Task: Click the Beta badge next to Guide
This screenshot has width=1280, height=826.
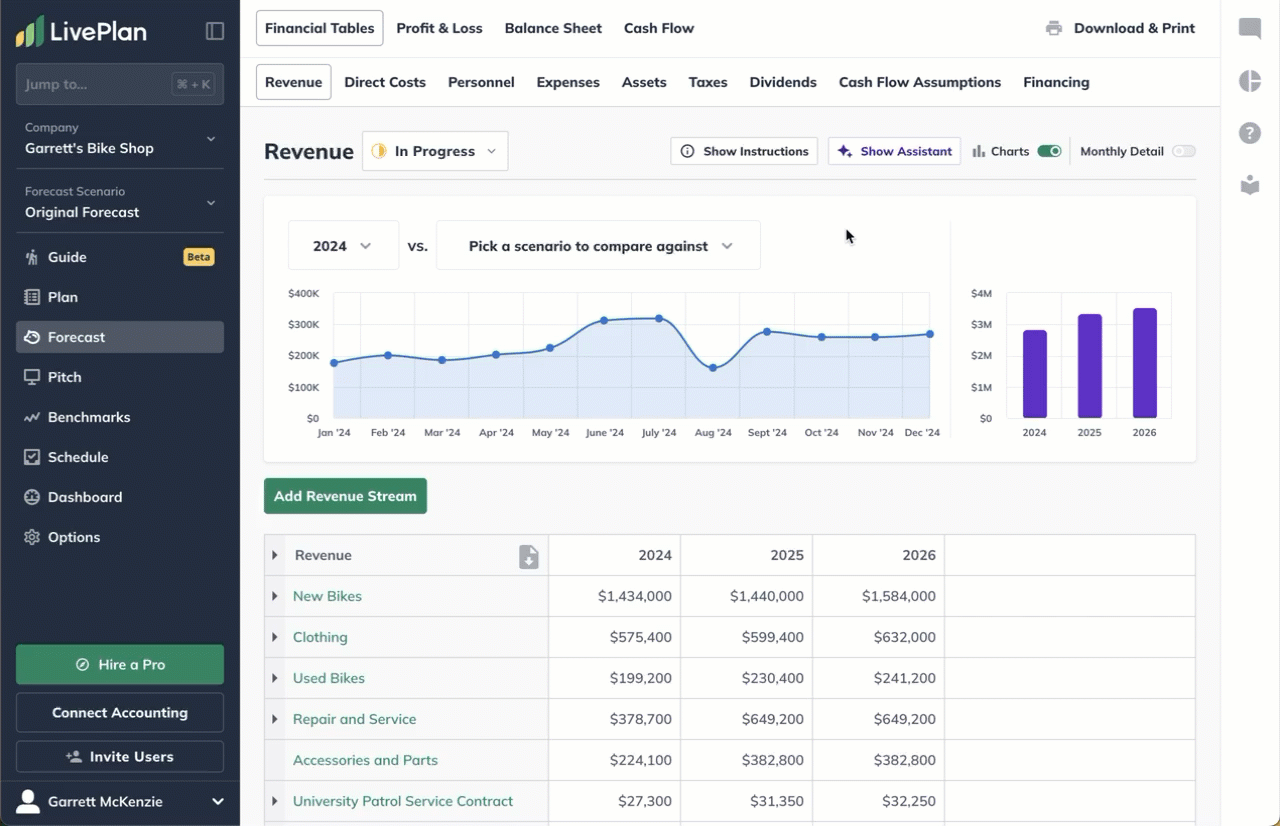Action: (199, 257)
